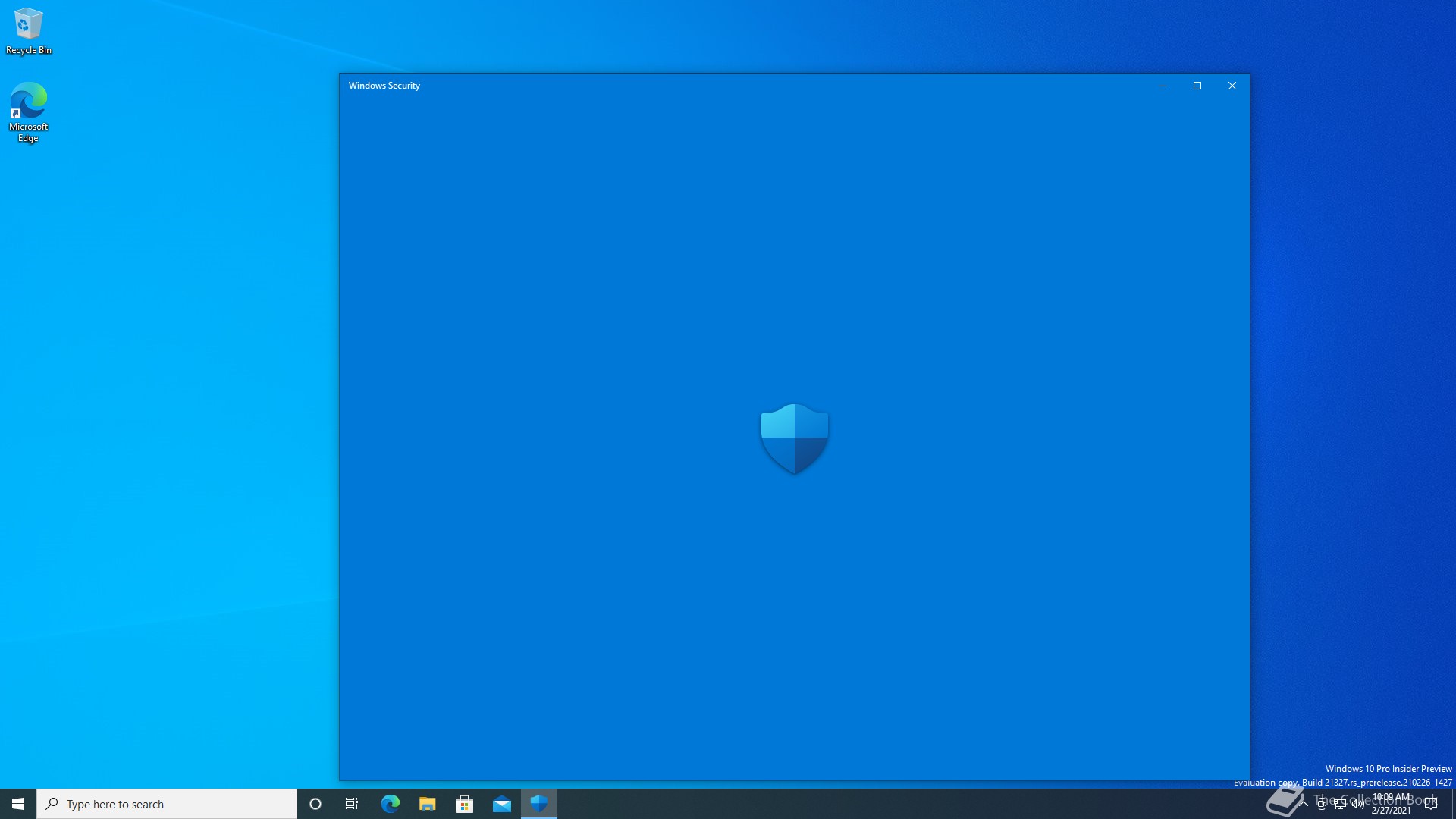
Task: Open File Explorer from the taskbar
Action: (427, 804)
